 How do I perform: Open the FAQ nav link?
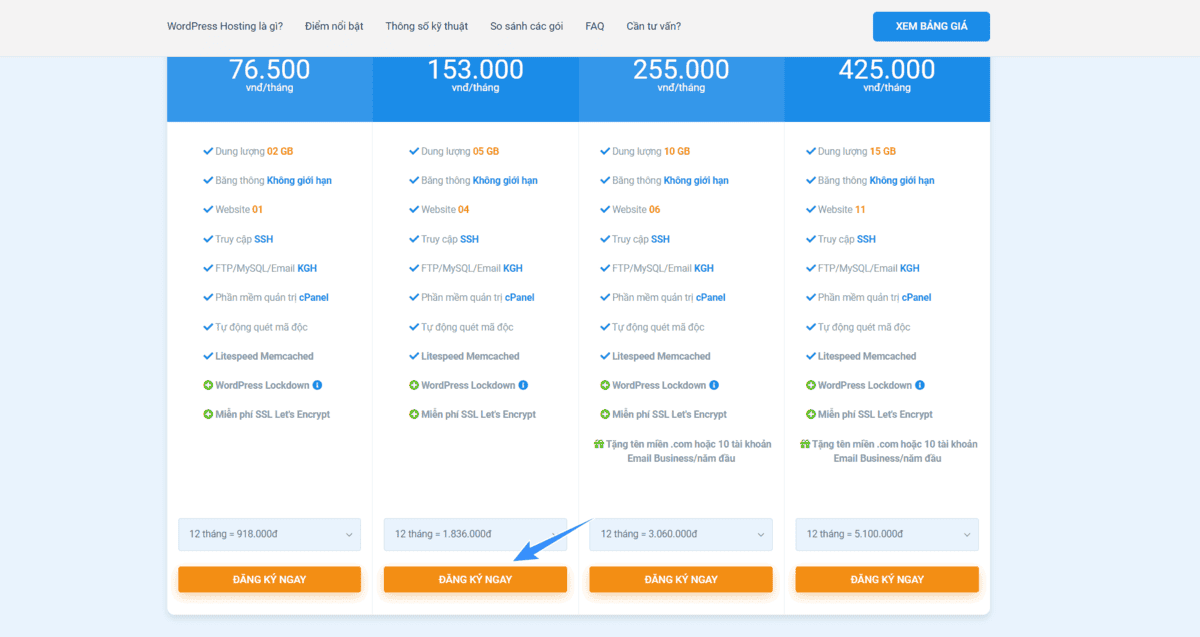[595, 26]
